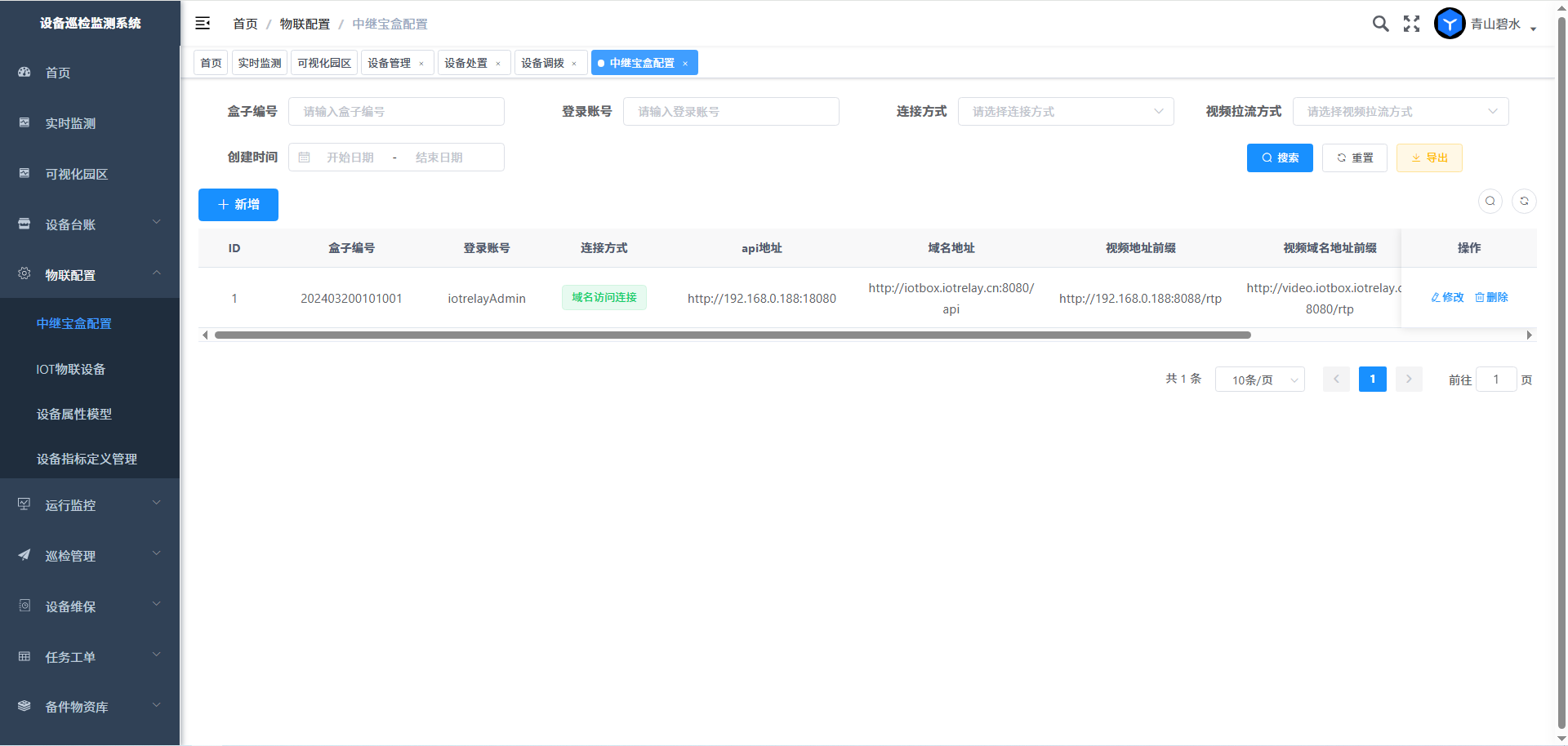Click the 搜索 button
Screen dimensions: 1568x746
click(x=1279, y=158)
